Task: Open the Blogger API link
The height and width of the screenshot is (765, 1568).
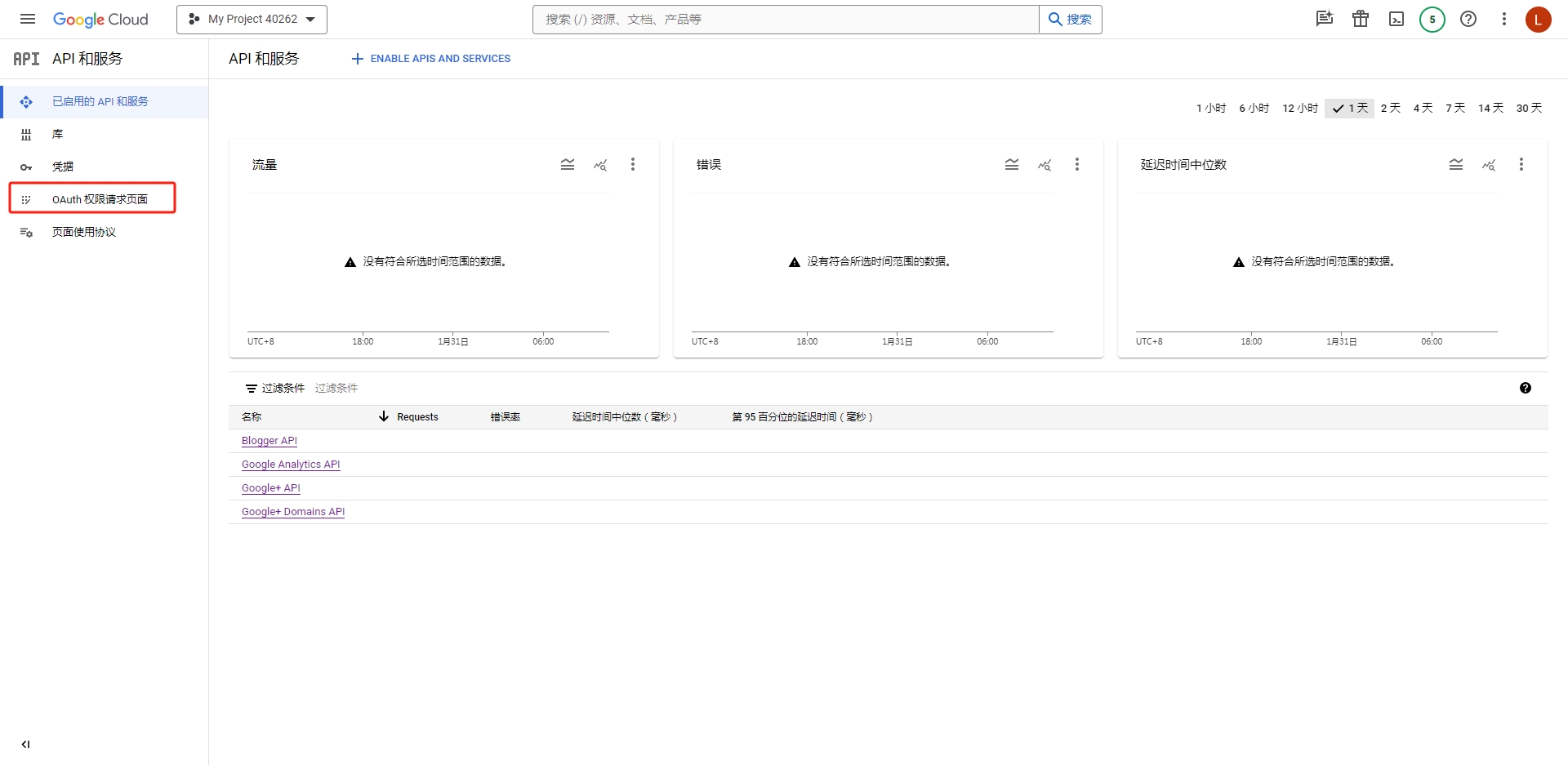Action: point(269,441)
